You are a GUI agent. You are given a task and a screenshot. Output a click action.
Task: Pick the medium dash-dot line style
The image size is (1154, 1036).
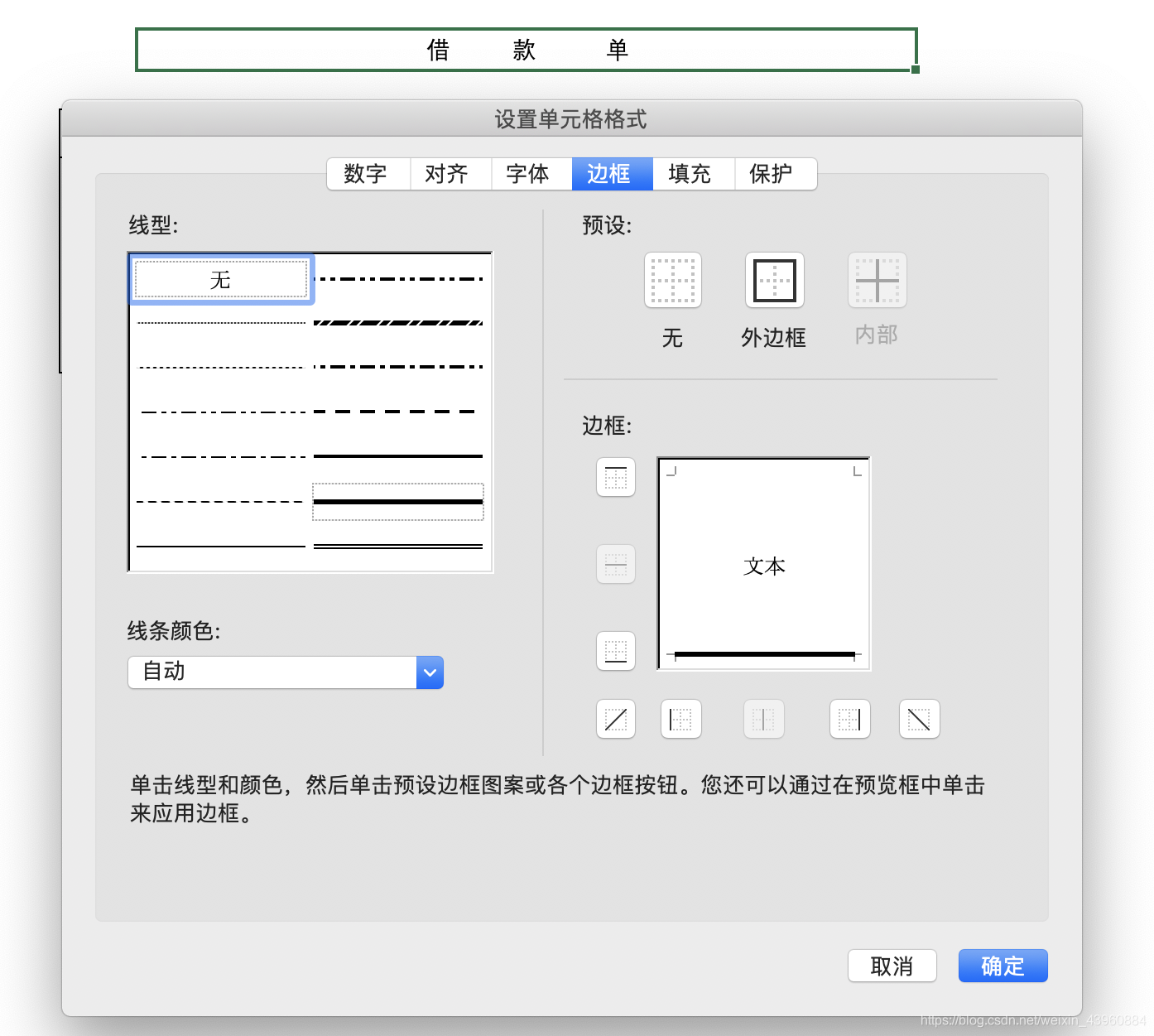tap(398, 367)
